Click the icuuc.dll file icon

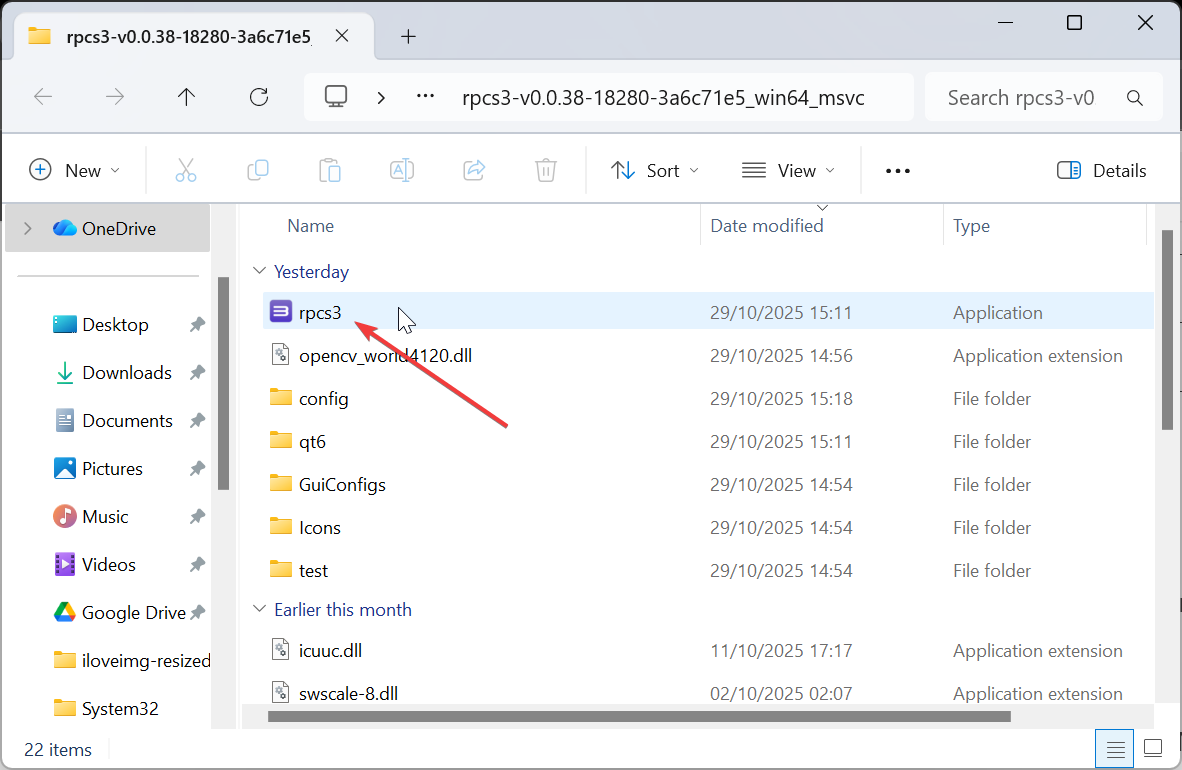pyautogui.click(x=280, y=649)
